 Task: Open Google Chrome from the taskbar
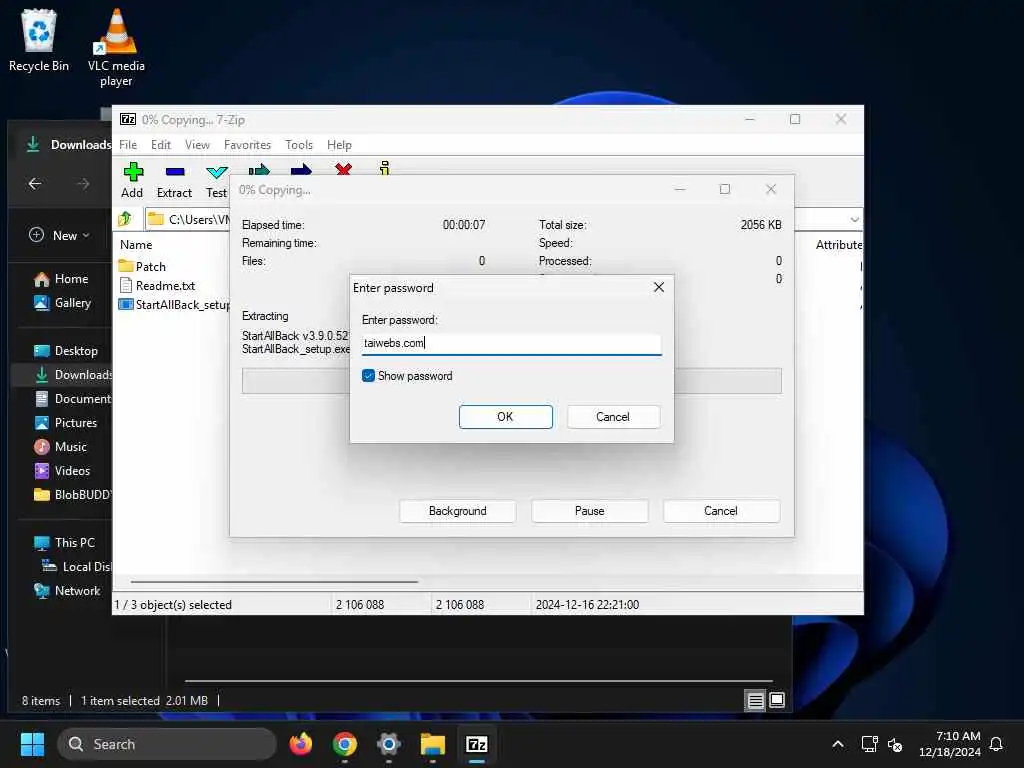click(344, 744)
